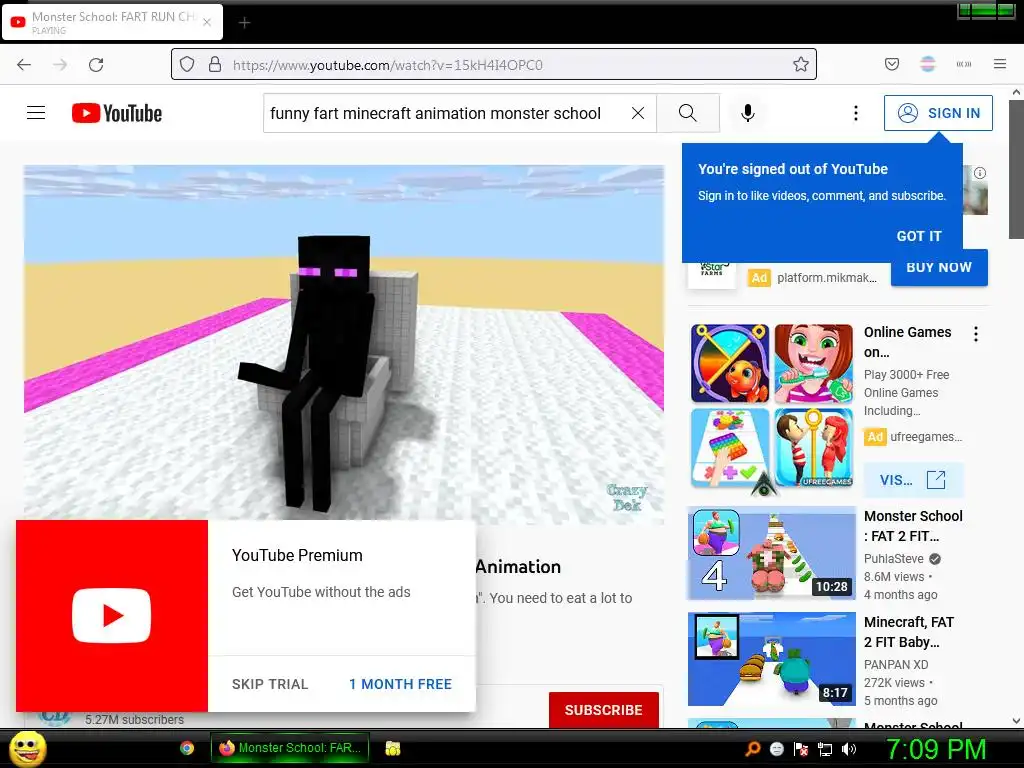Click the 7:09 PM taskbar clock
Image resolution: width=1024 pixels, height=768 pixels.
(x=935, y=749)
